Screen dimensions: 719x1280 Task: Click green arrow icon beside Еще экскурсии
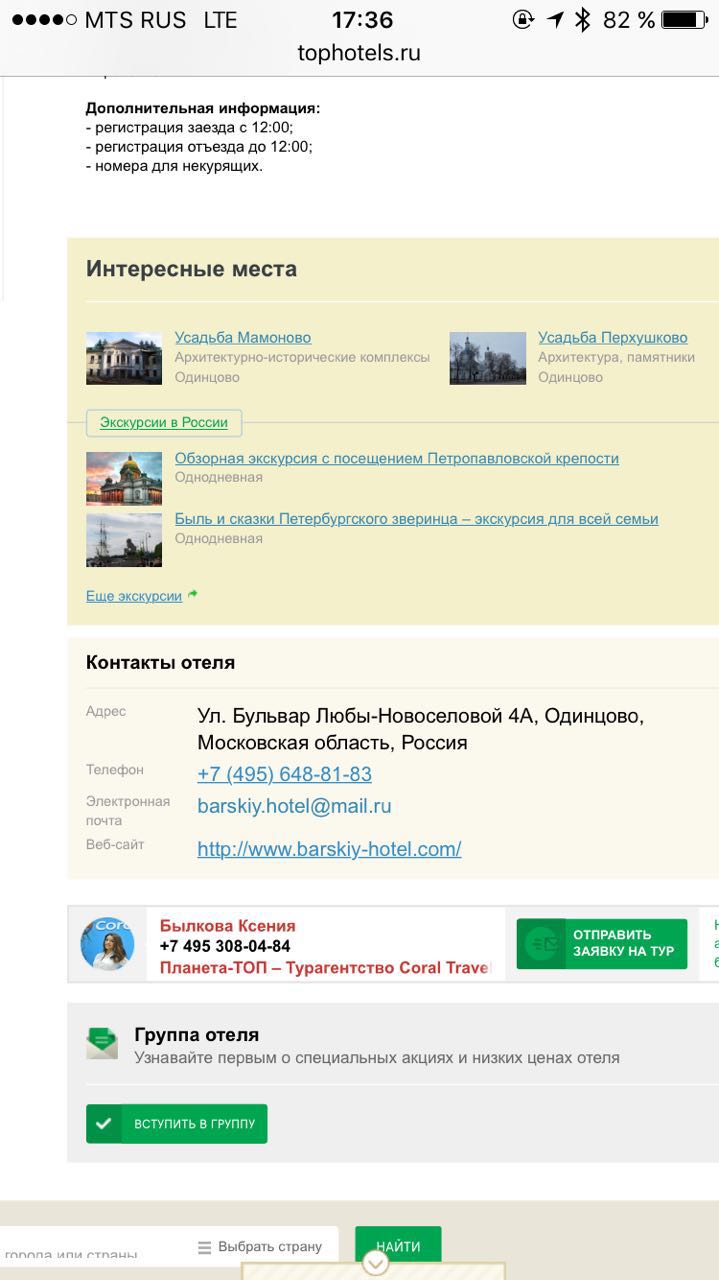pos(193,595)
